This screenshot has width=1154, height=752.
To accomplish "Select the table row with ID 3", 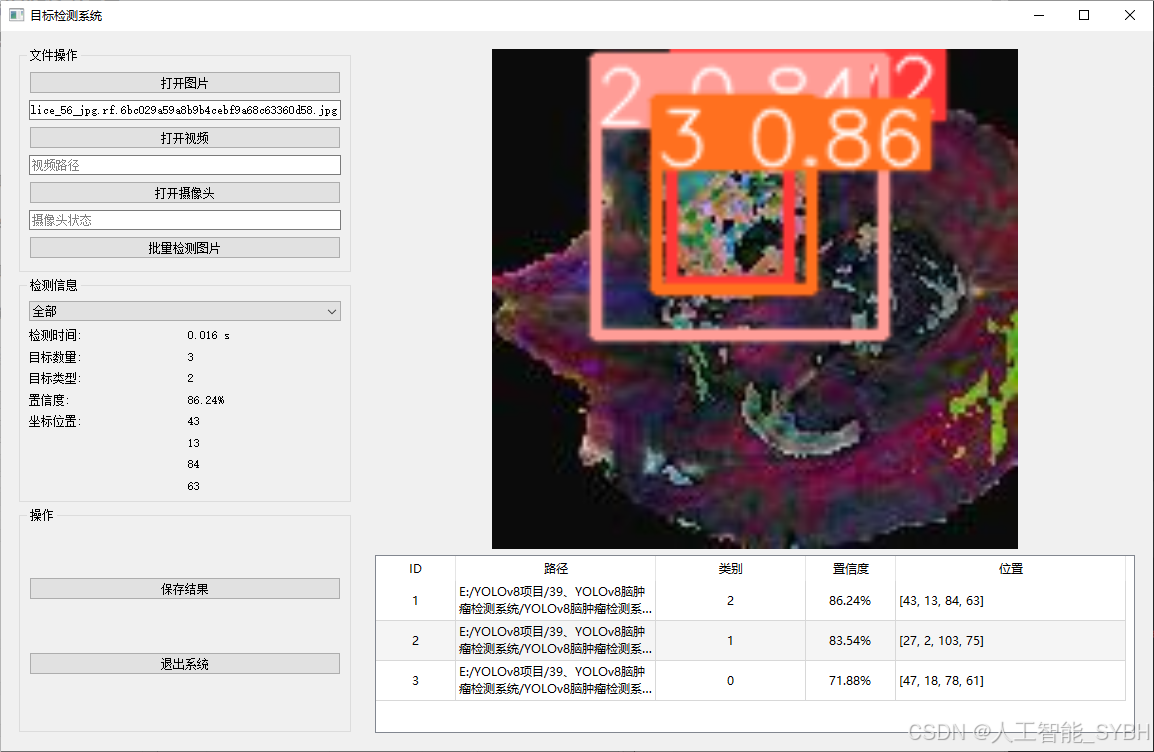I will point(751,680).
